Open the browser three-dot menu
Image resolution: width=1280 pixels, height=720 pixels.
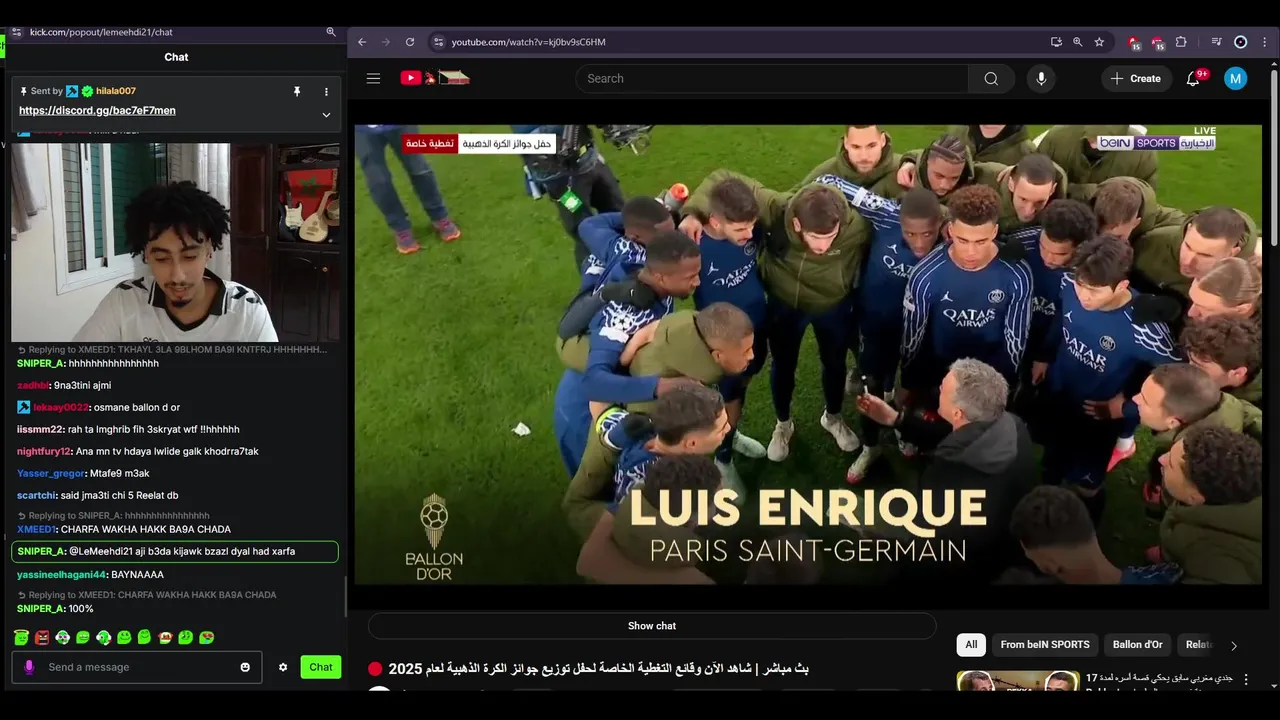click(x=1265, y=42)
